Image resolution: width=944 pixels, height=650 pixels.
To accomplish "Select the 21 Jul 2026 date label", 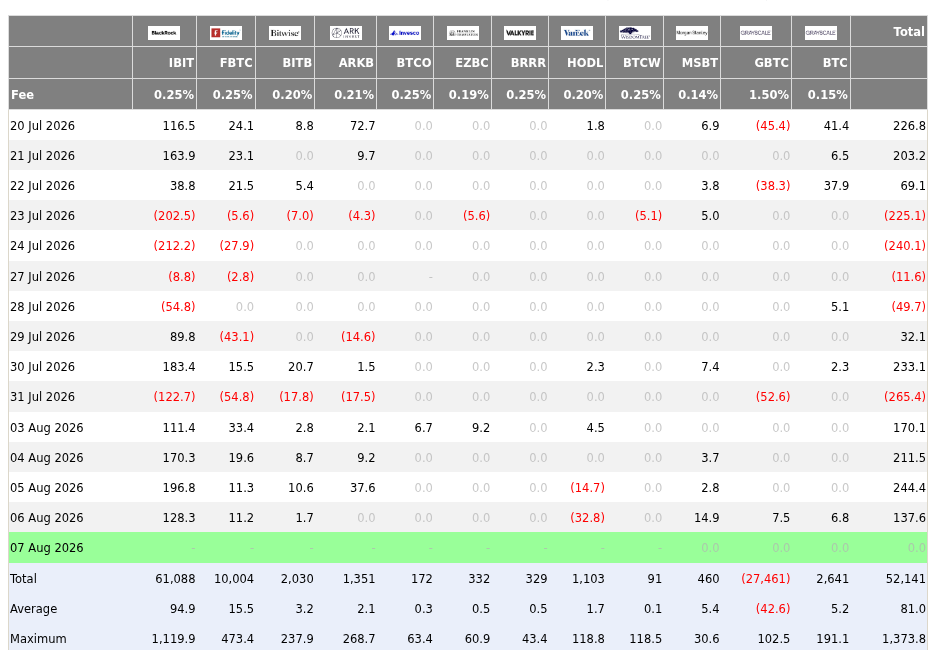I will [42, 156].
